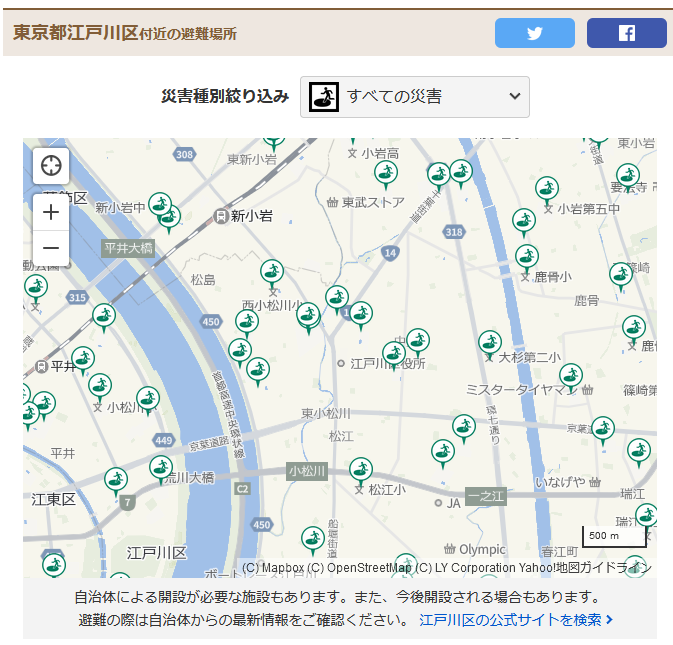673x645 pixels.
Task: Click the disaster pictogram in the filter box
Action: click(x=323, y=97)
